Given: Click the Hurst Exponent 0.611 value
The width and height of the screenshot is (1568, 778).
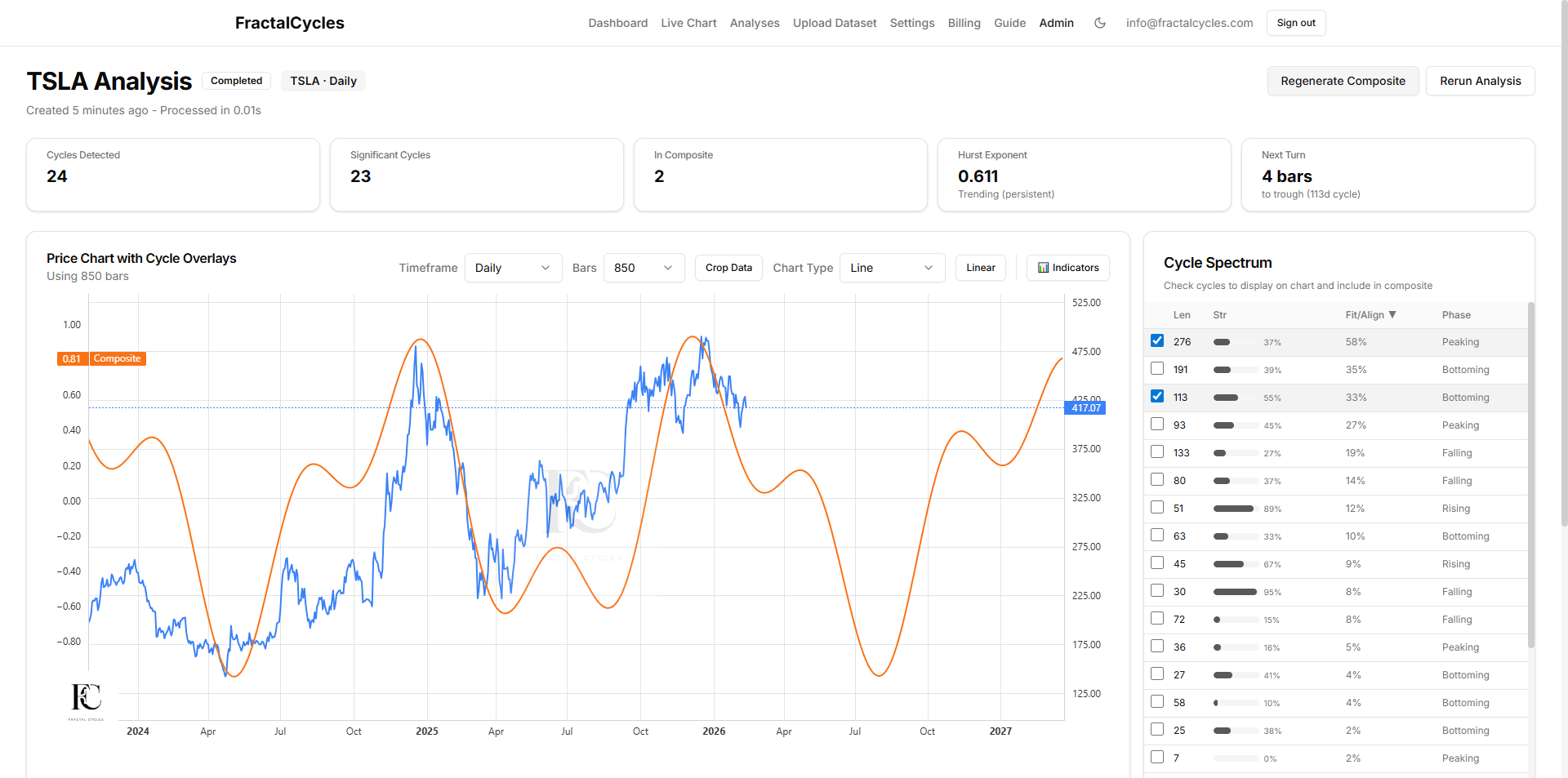Looking at the screenshot, I should click(978, 176).
